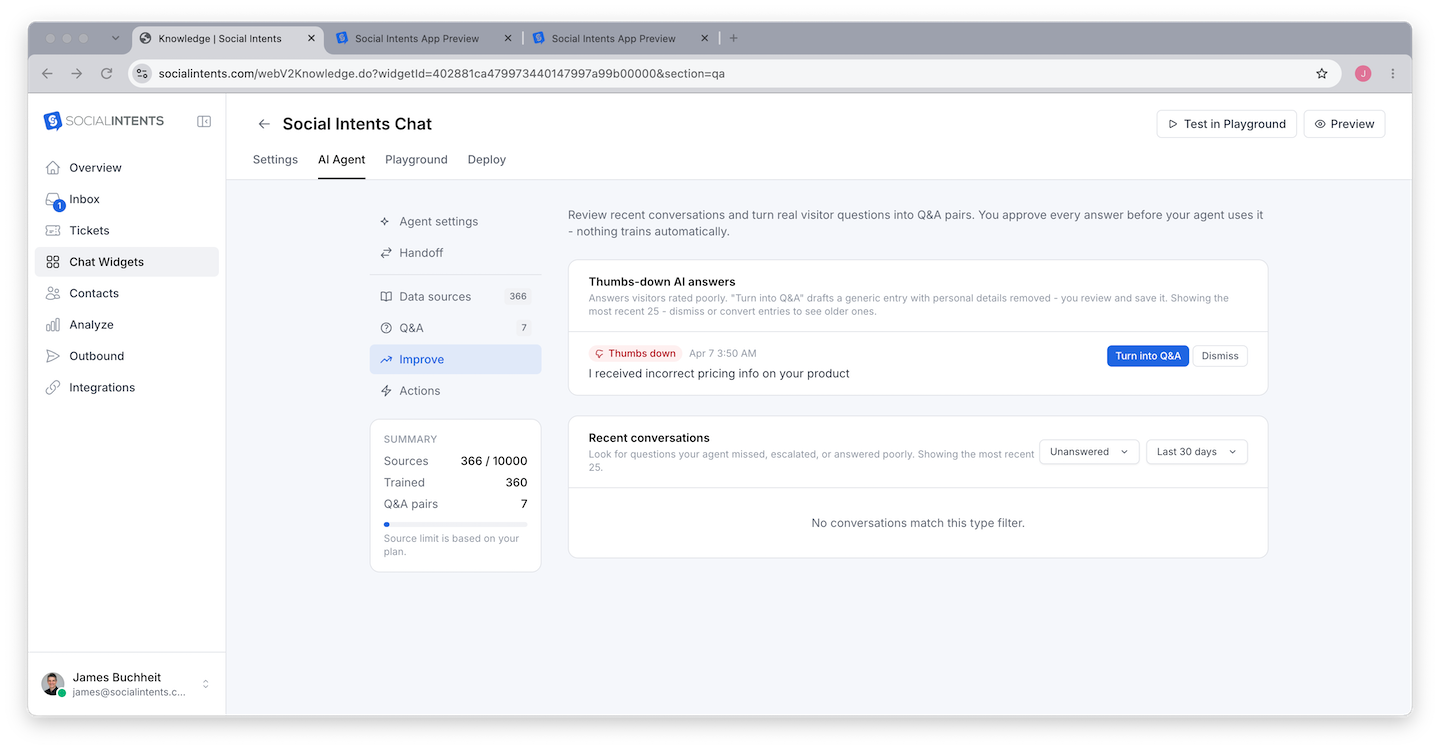Click browser forward arrow
This screenshot has width=1440, height=750.
pos(77,73)
